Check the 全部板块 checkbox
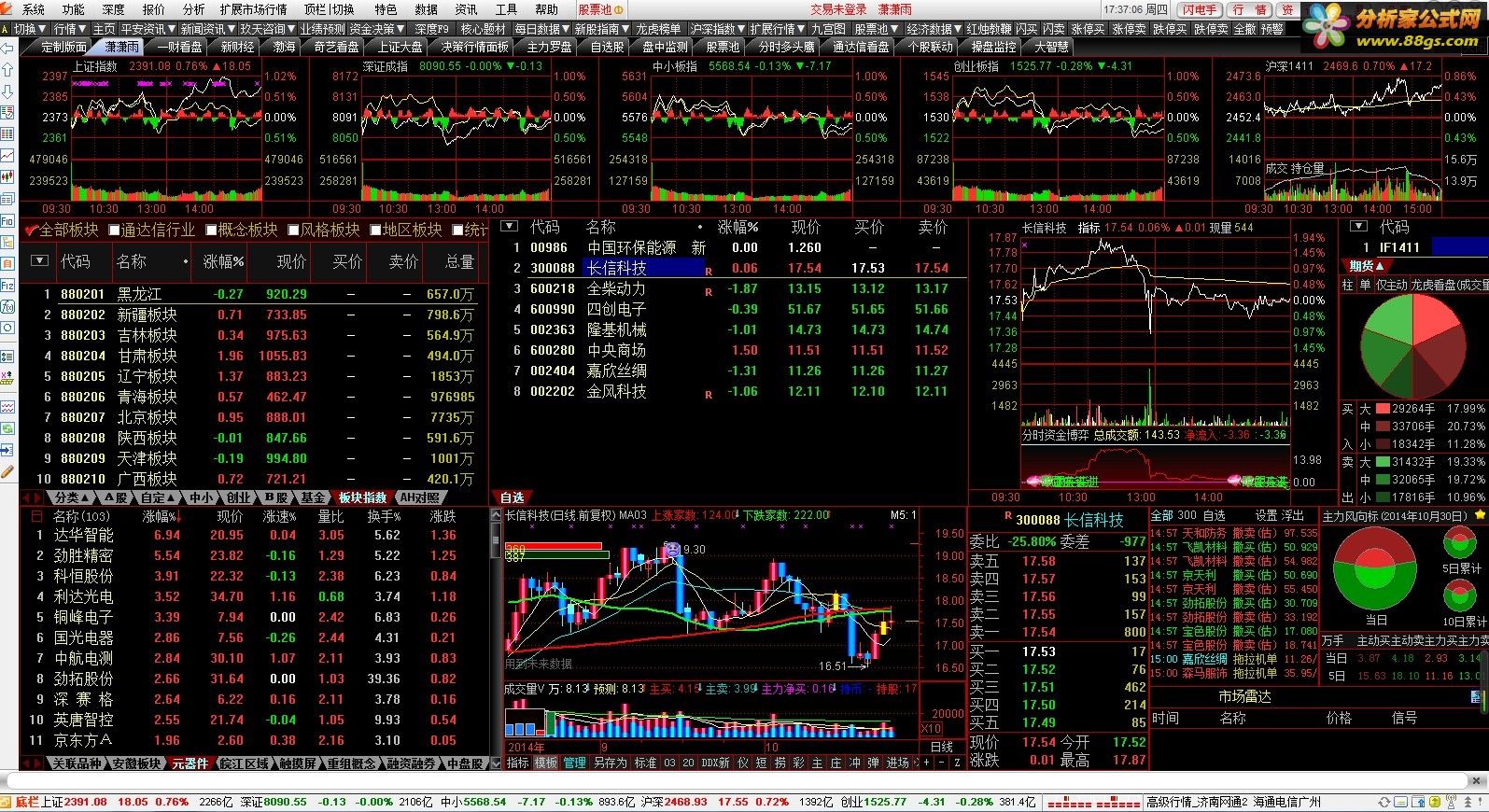The width and height of the screenshot is (1489, 812). click(x=31, y=230)
